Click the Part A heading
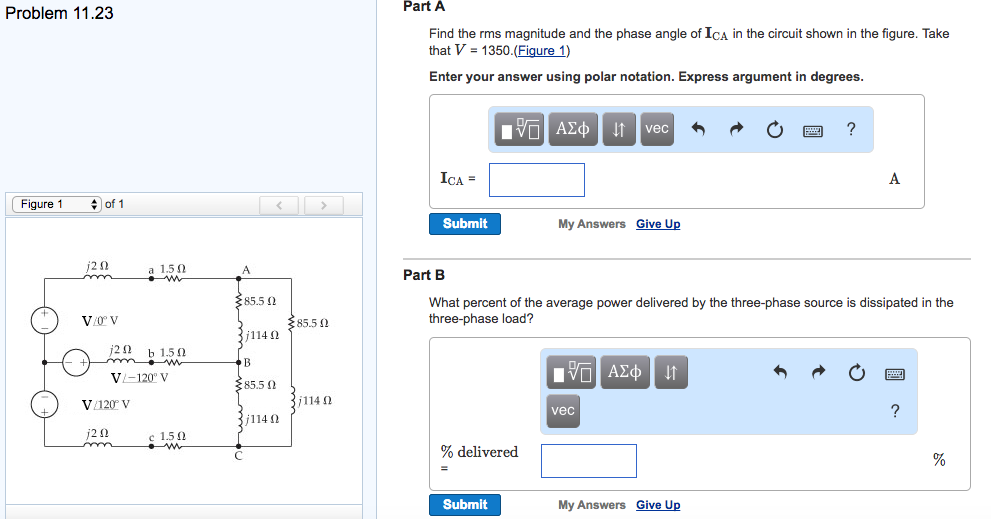991x519 pixels. (424, 6)
